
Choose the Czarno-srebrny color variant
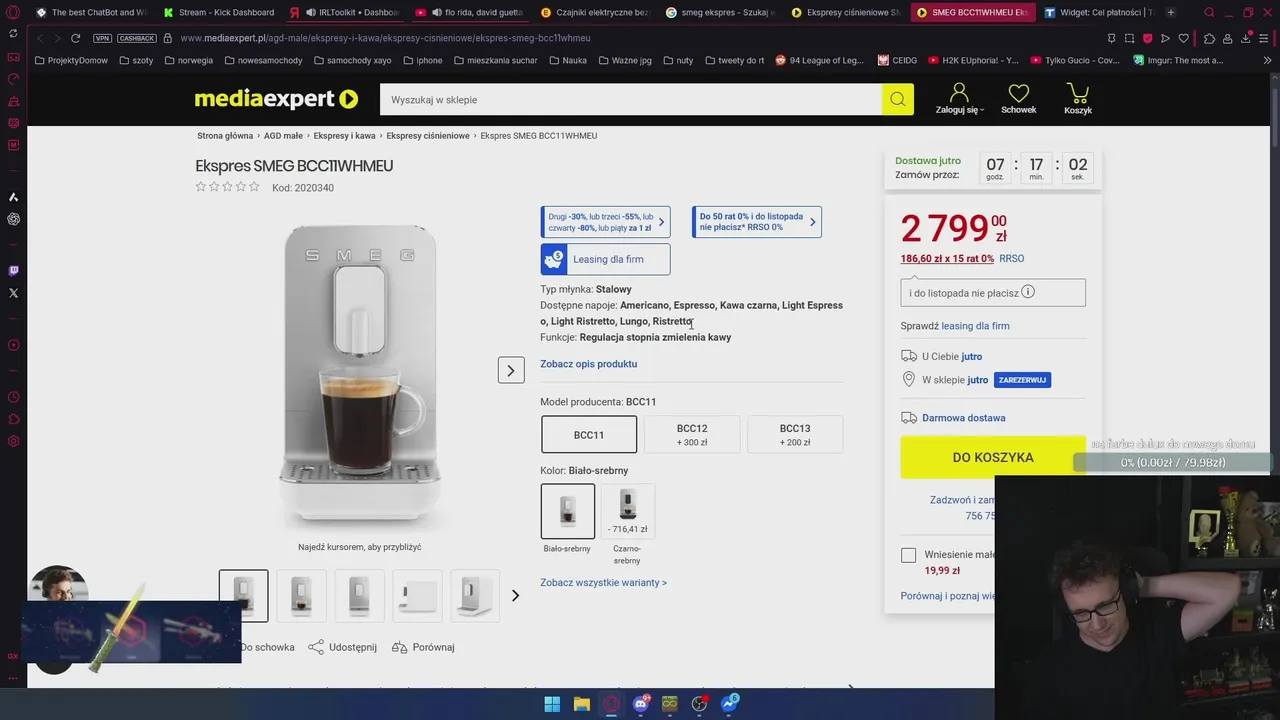[x=627, y=511]
